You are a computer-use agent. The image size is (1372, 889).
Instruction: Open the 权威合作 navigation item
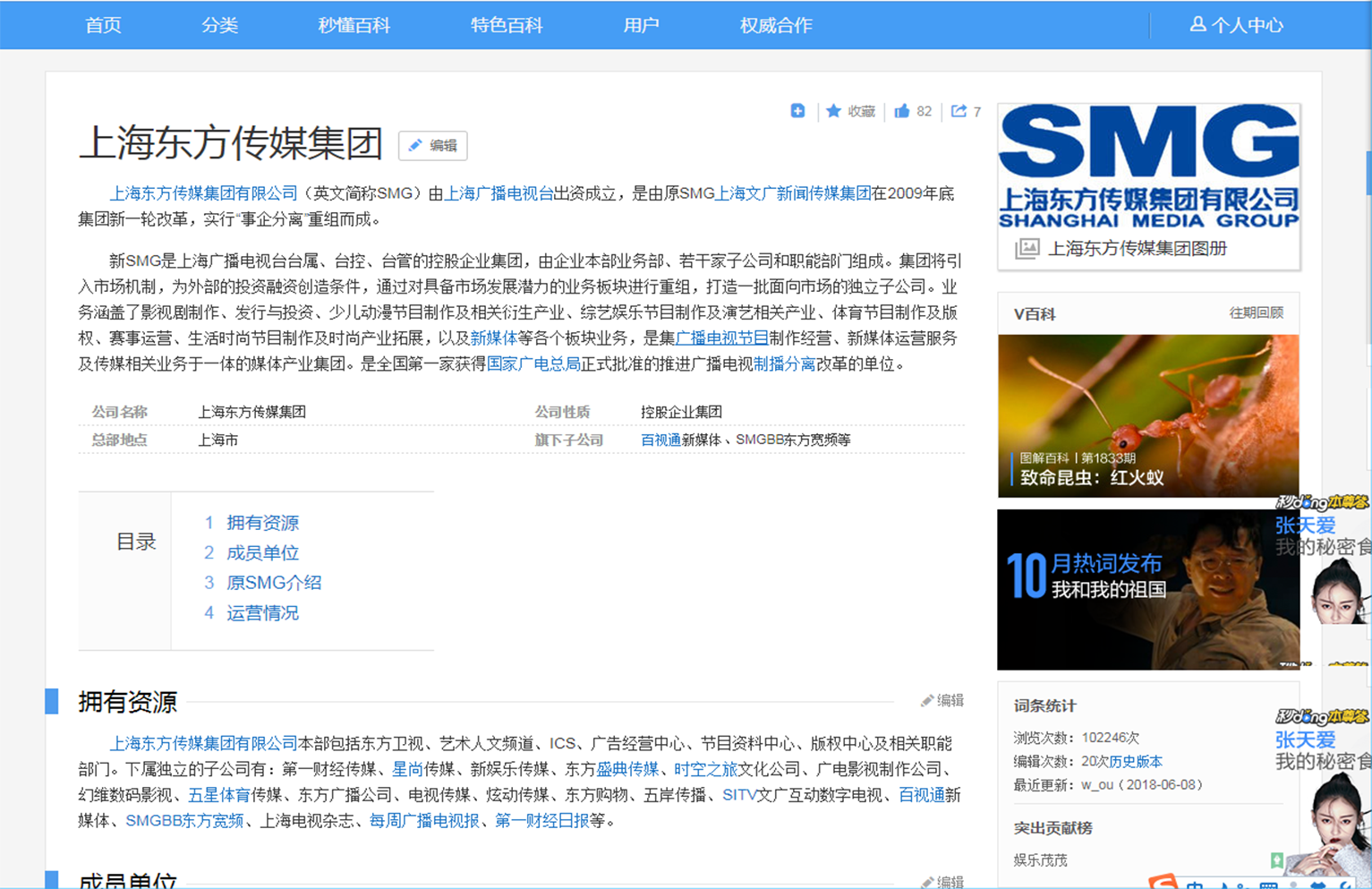coord(776,25)
